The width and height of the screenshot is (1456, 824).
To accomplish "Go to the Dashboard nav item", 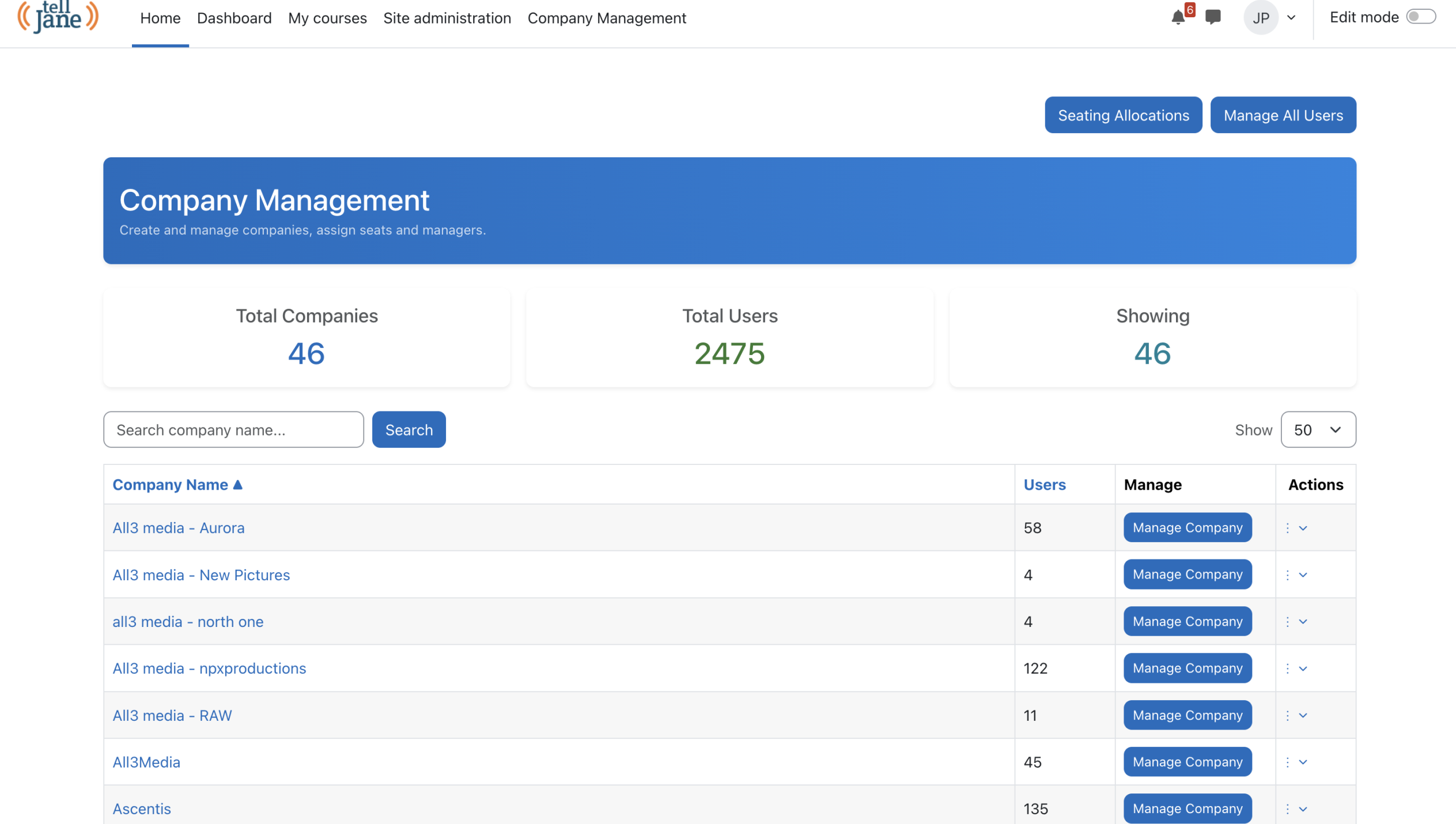I will pos(234,18).
